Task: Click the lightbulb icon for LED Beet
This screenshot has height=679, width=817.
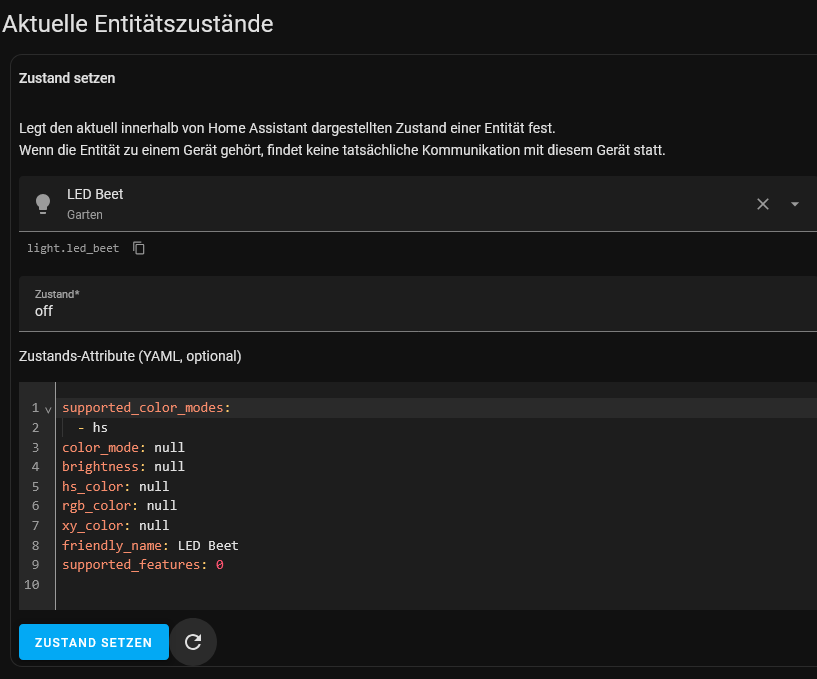Action: click(x=43, y=204)
